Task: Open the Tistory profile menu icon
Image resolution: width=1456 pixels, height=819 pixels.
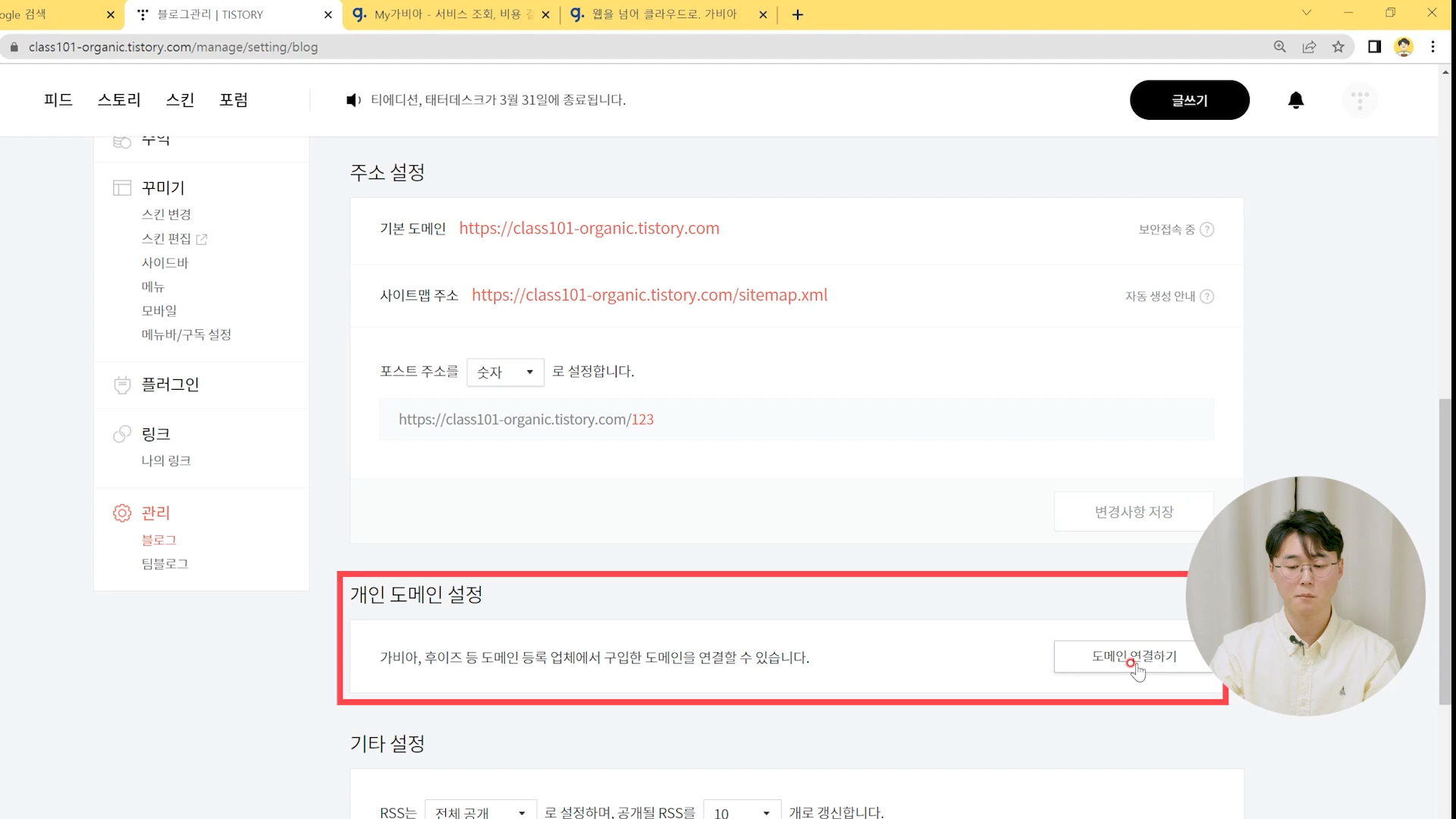Action: (1360, 100)
